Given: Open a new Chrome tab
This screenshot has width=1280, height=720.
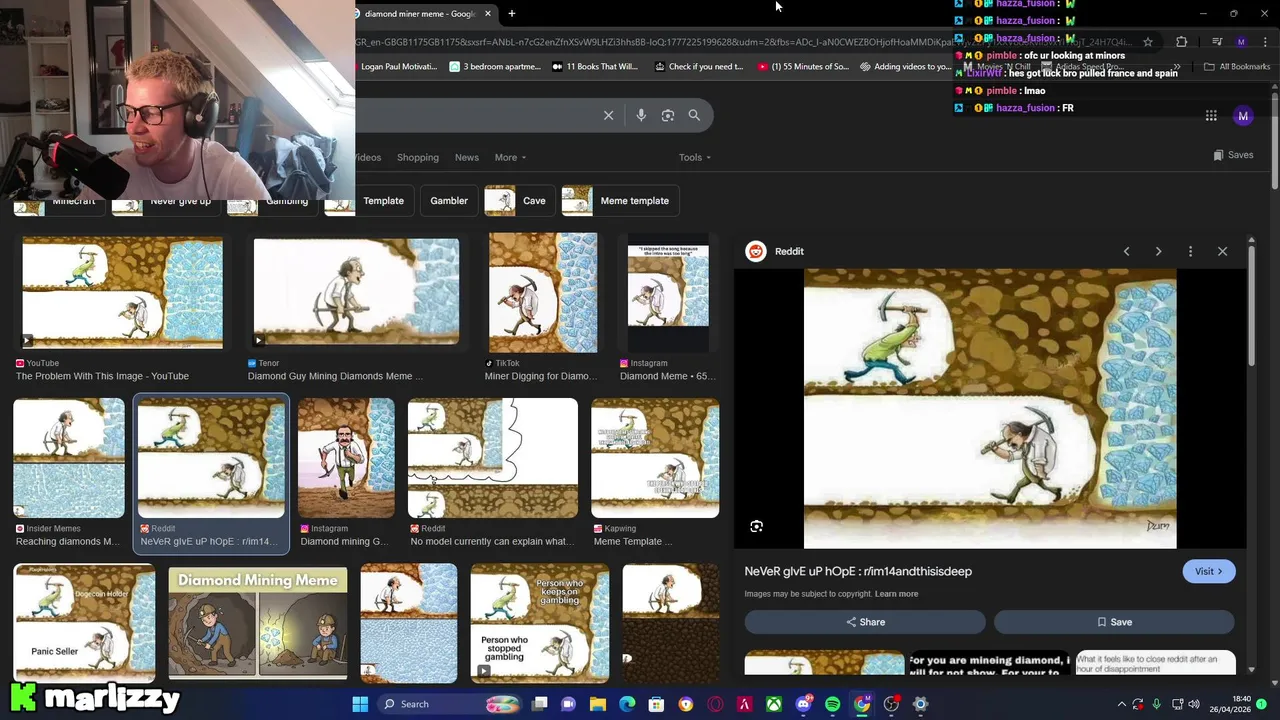Looking at the screenshot, I should click(511, 14).
